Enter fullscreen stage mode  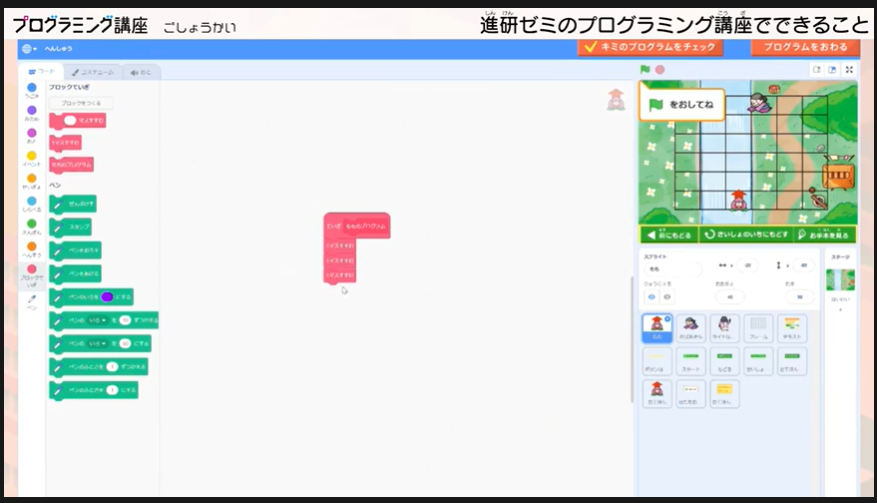click(x=849, y=69)
